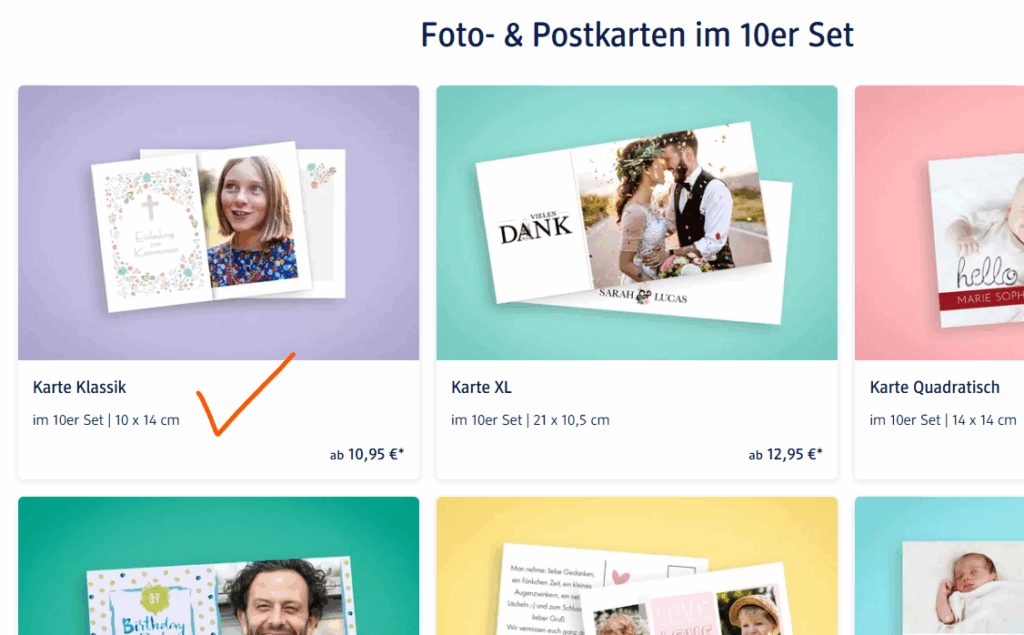Click the Vielen Dank text on wedding card
The width and height of the screenshot is (1024, 635).
[536, 228]
